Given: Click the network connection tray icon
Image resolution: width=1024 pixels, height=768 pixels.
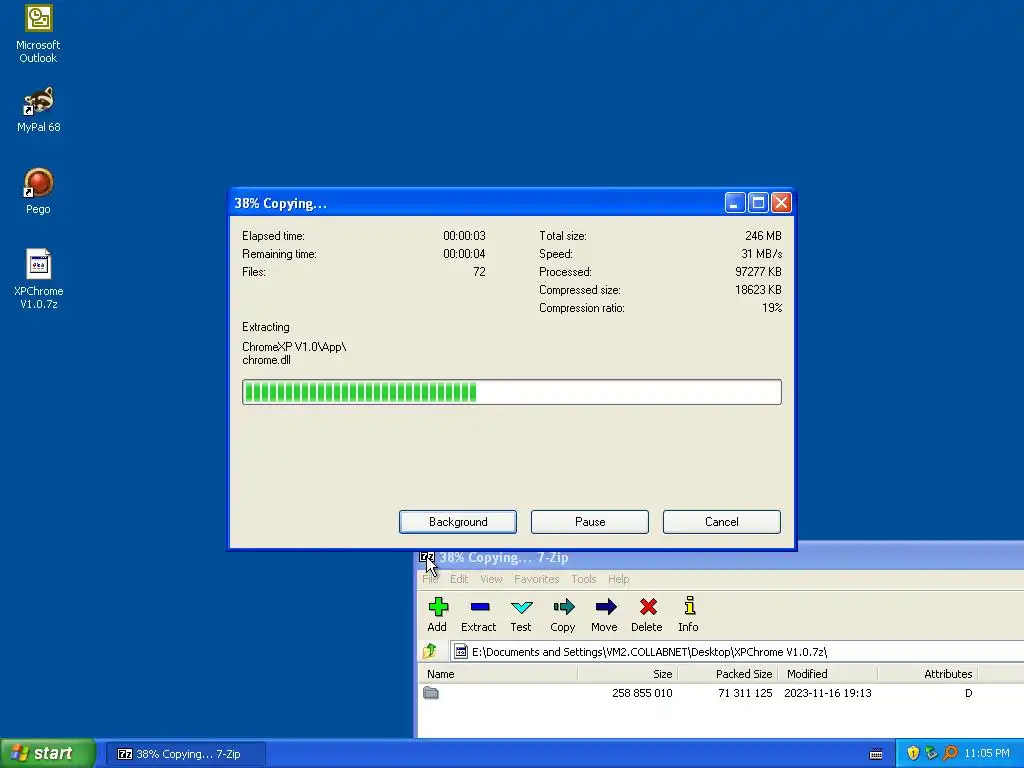Looking at the screenshot, I should click(931, 753).
